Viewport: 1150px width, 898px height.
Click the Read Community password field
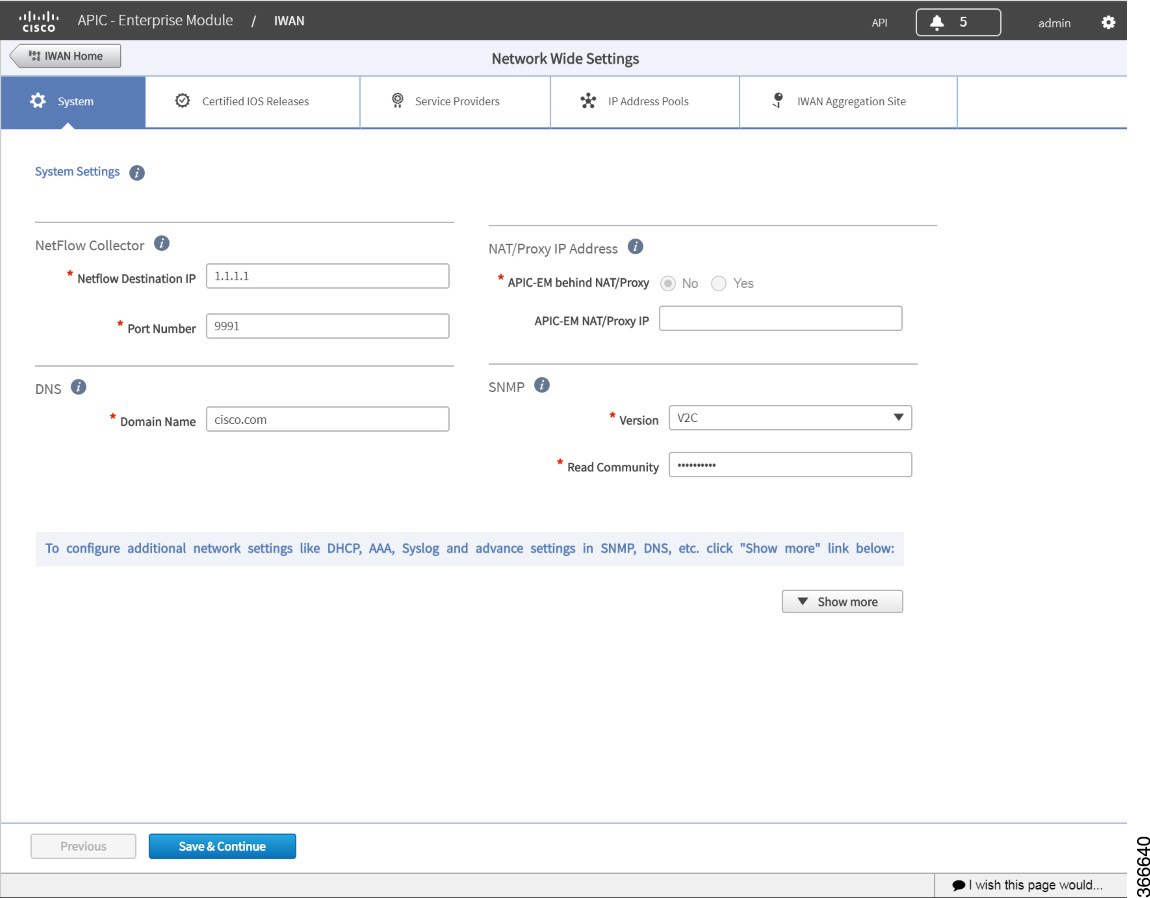tap(790, 464)
